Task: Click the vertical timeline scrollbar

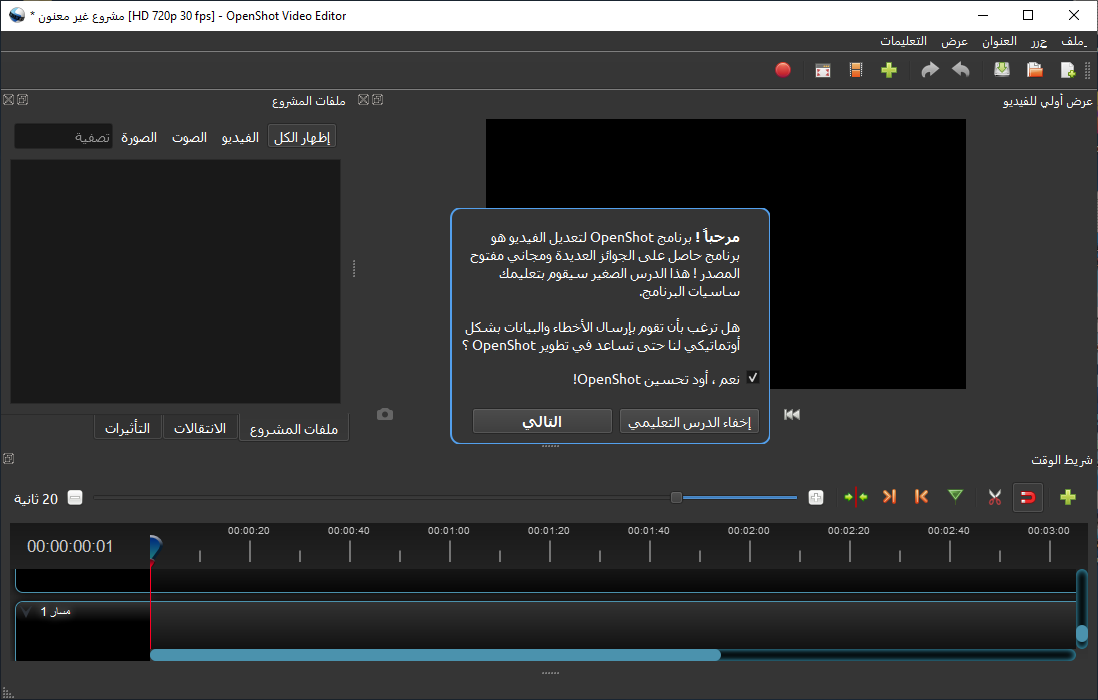Action: [x=1082, y=633]
